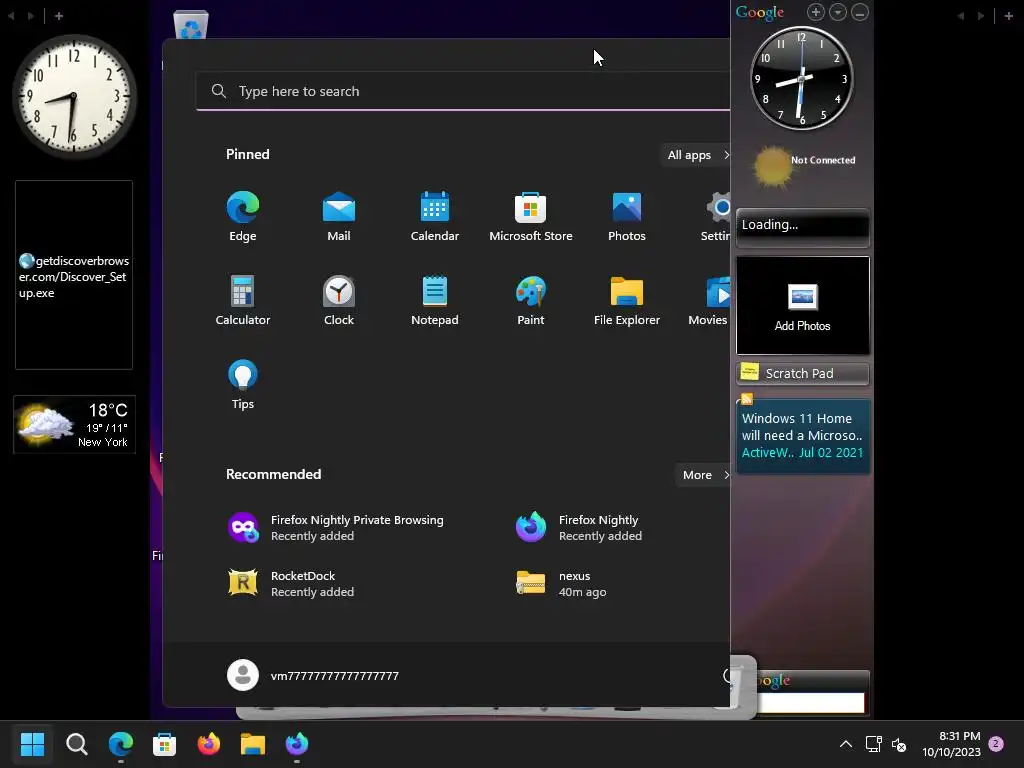1024x768 pixels.
Task: Open the nexus zipped folder
Action: click(x=562, y=583)
